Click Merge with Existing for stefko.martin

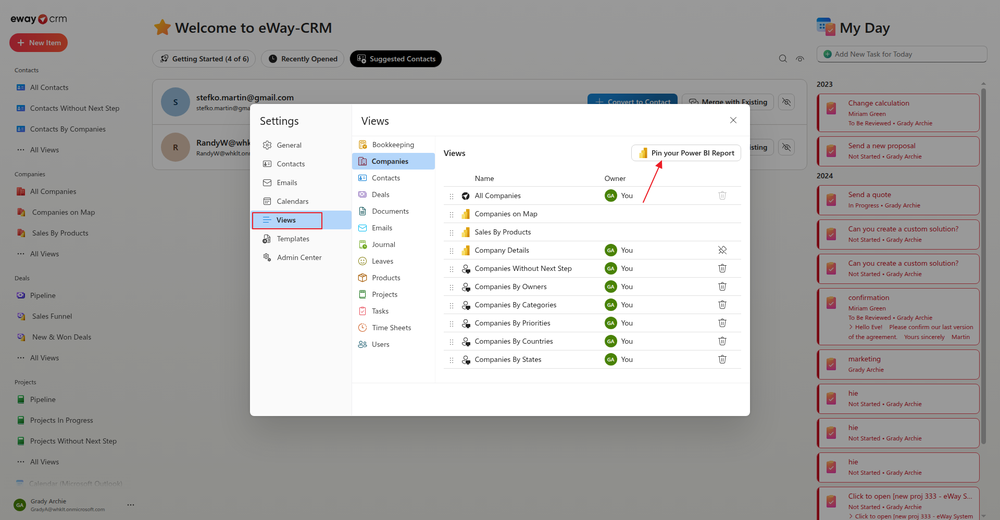tap(728, 102)
